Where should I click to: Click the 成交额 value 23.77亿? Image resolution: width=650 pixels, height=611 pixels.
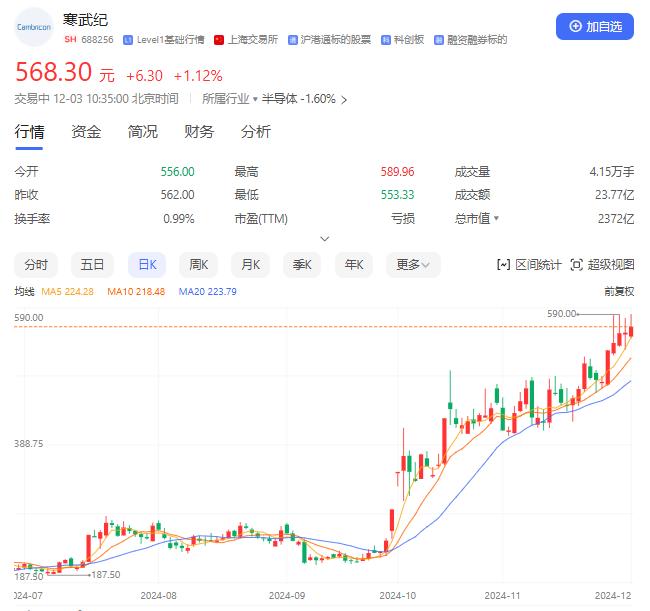(x=615, y=195)
